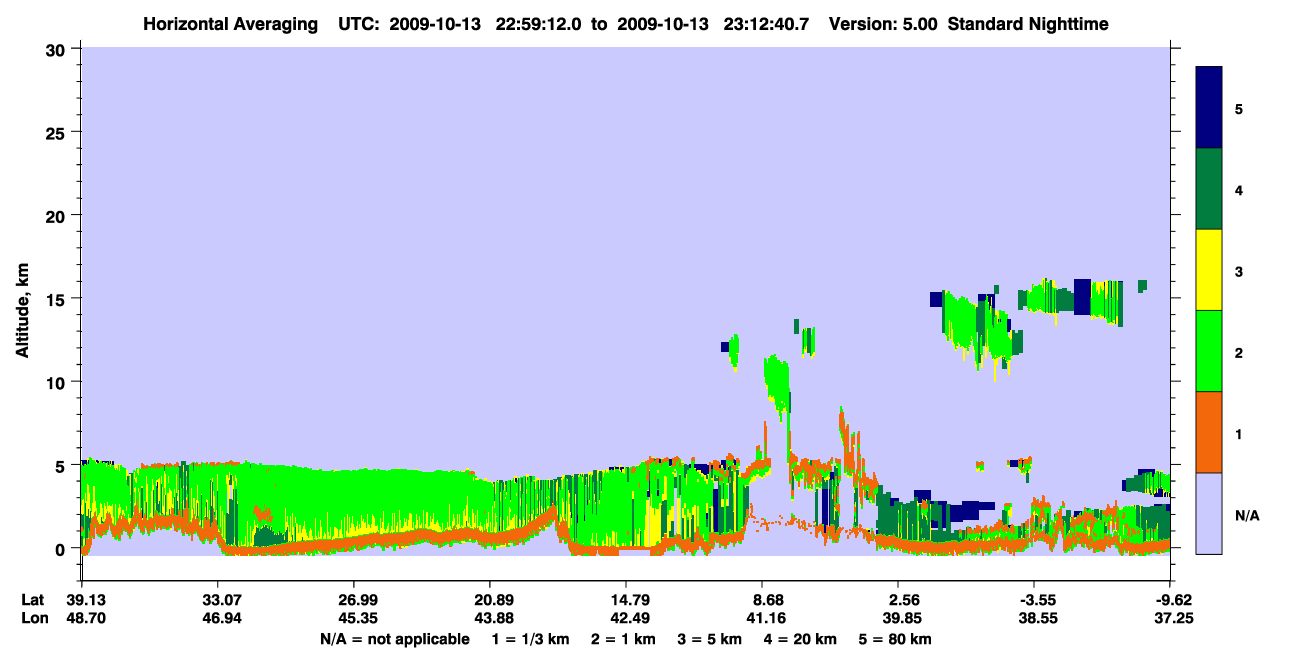Click the lavender N/A colorbar segment
1300x667 pixels.
[x=1209, y=513]
